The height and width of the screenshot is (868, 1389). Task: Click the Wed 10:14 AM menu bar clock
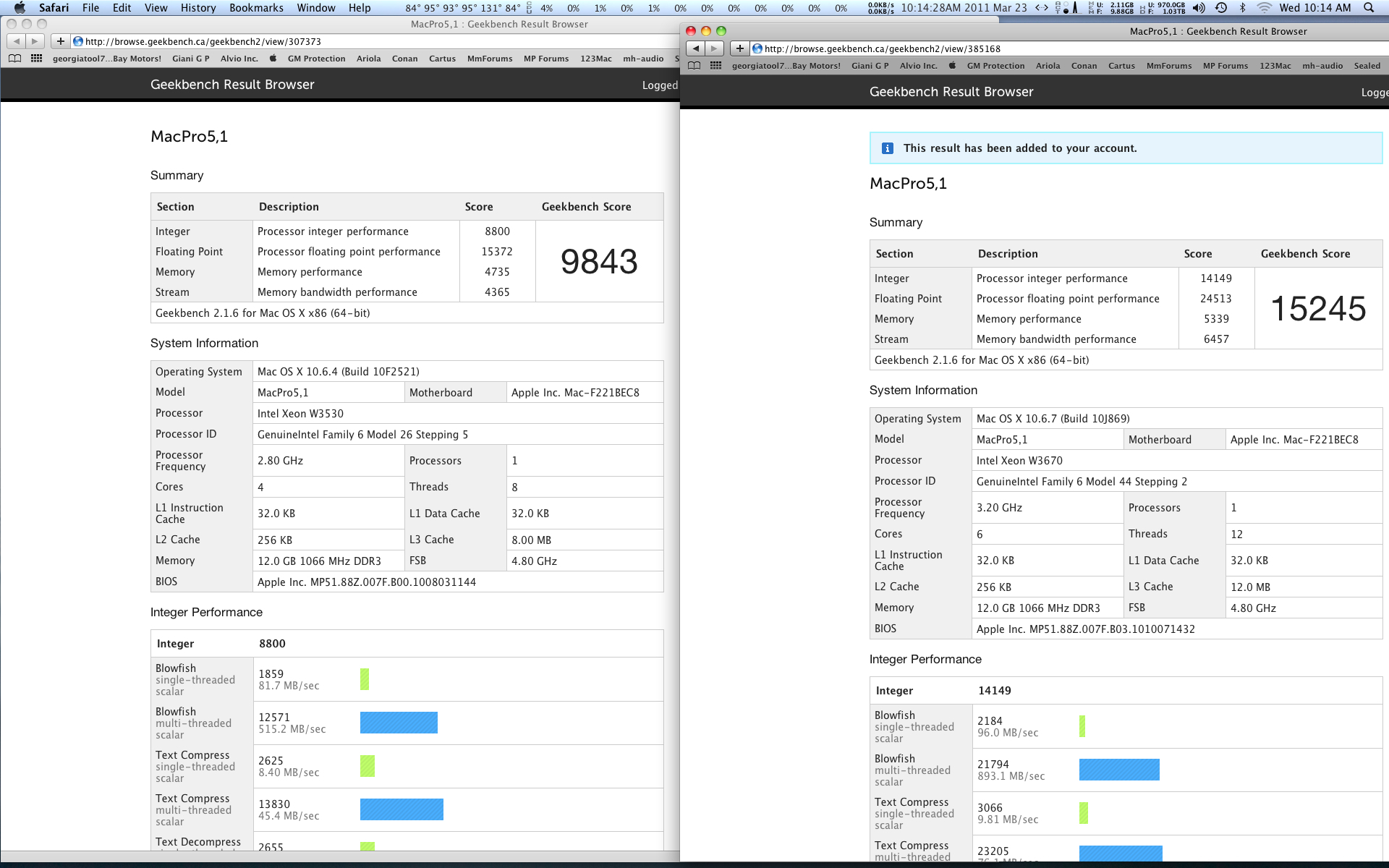[x=1314, y=8]
